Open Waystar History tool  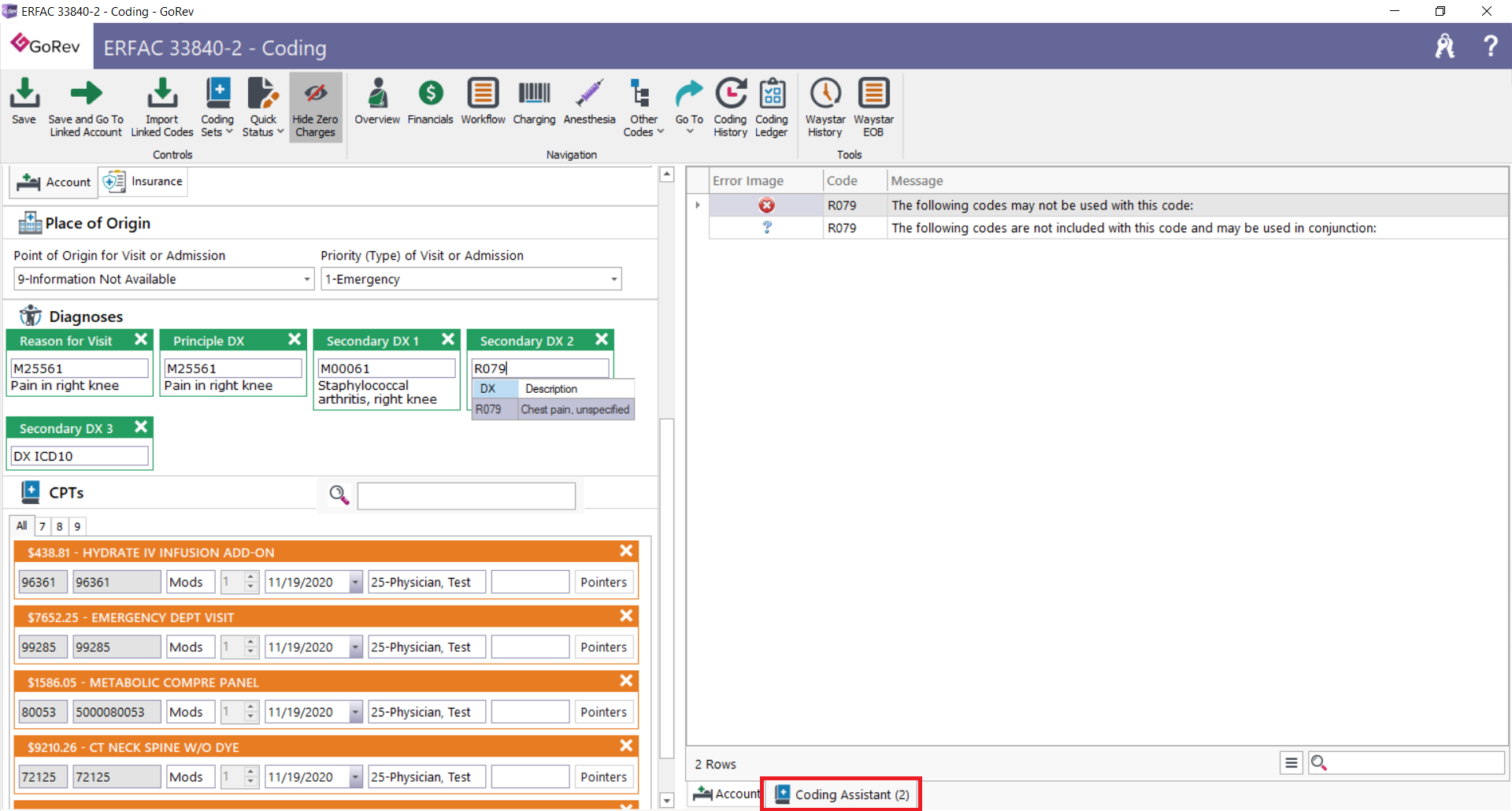tap(825, 108)
